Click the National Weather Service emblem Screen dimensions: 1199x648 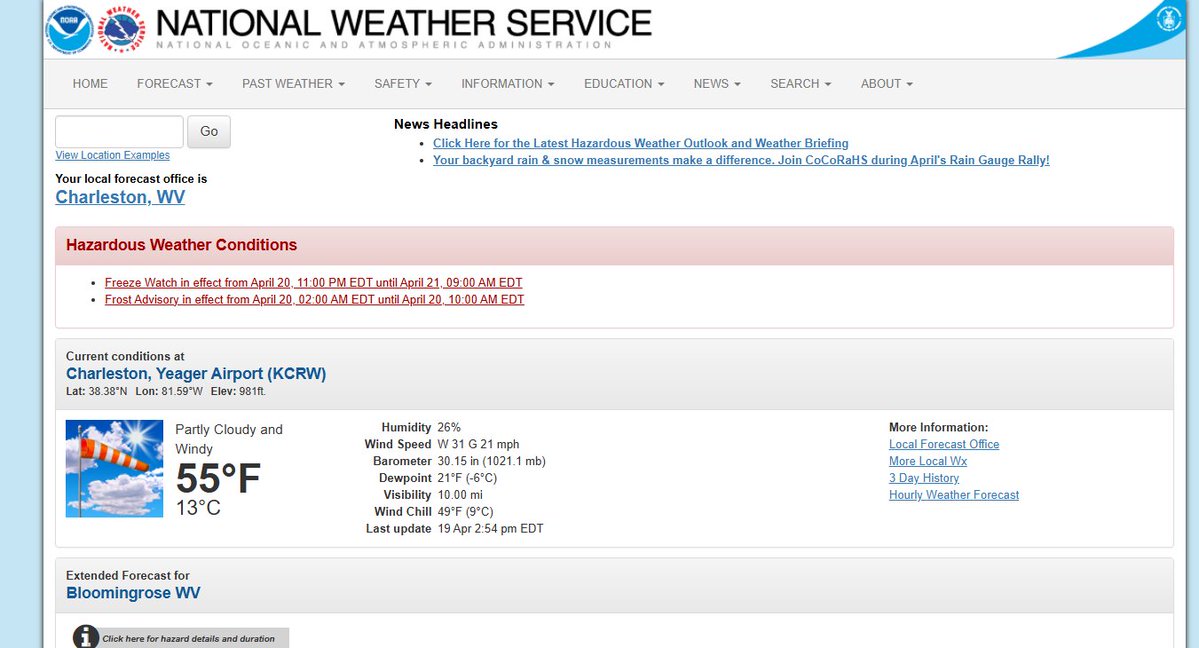tap(122, 29)
